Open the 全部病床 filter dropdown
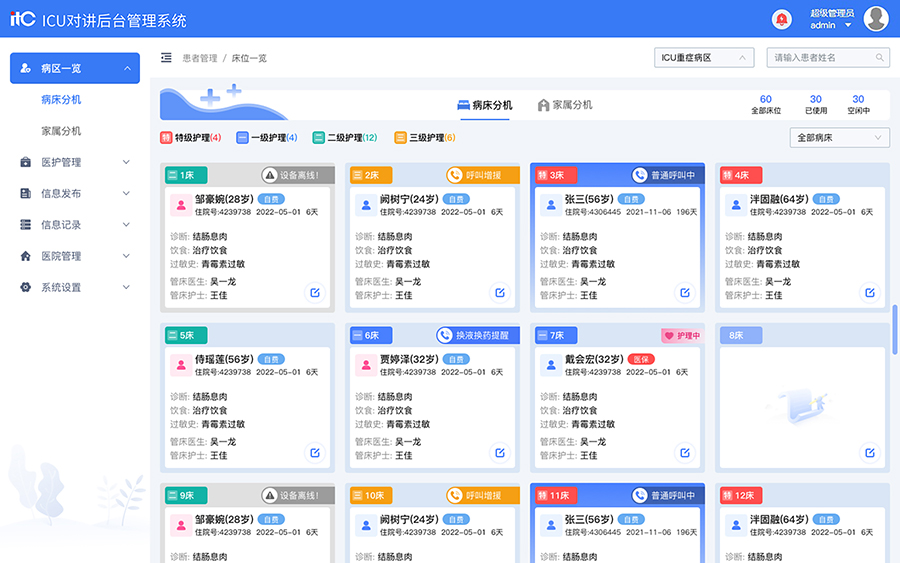 pyautogui.click(x=839, y=138)
